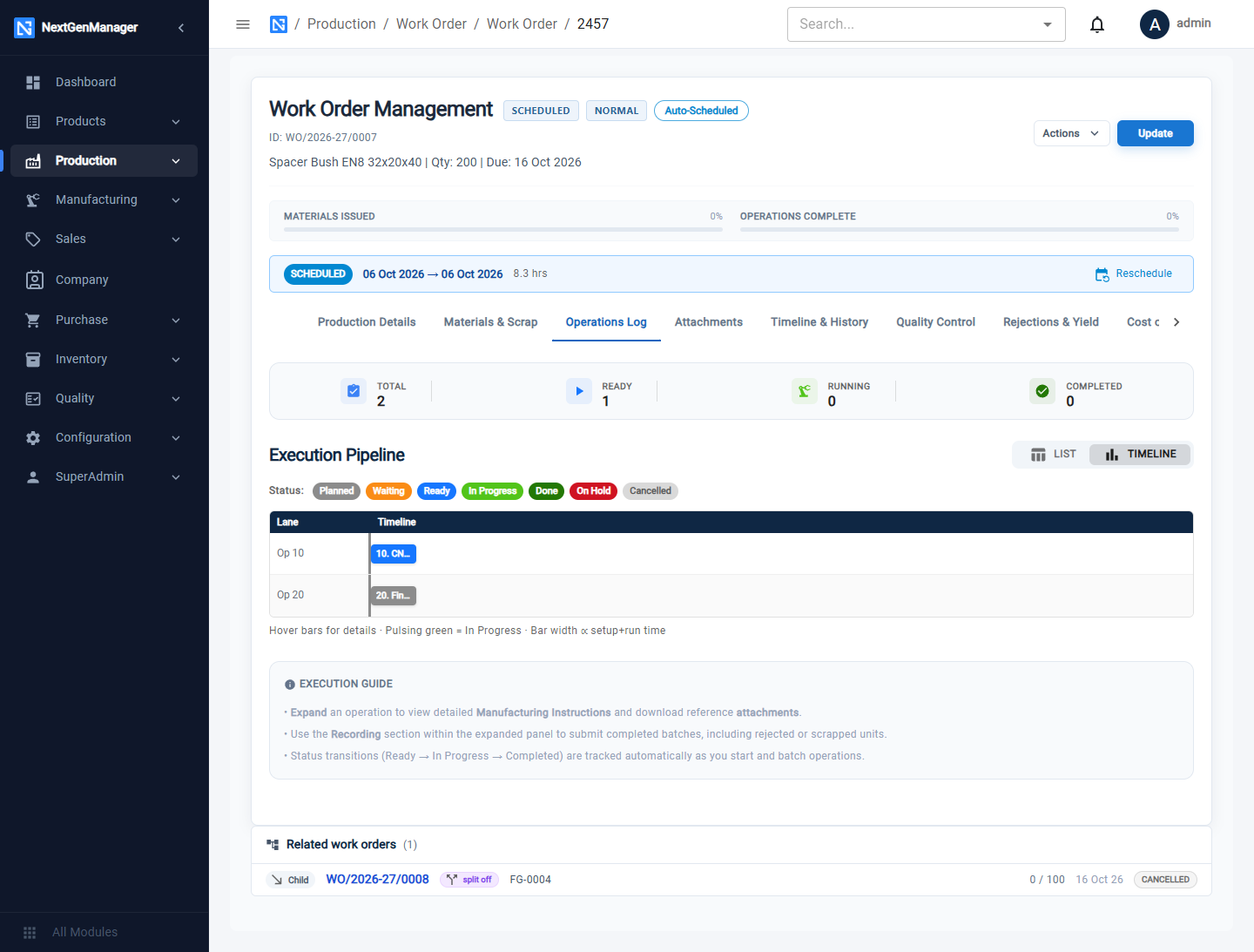Screen dimensions: 1254x952
Task: Click the Dashboard grid icon
Action: pos(33,82)
